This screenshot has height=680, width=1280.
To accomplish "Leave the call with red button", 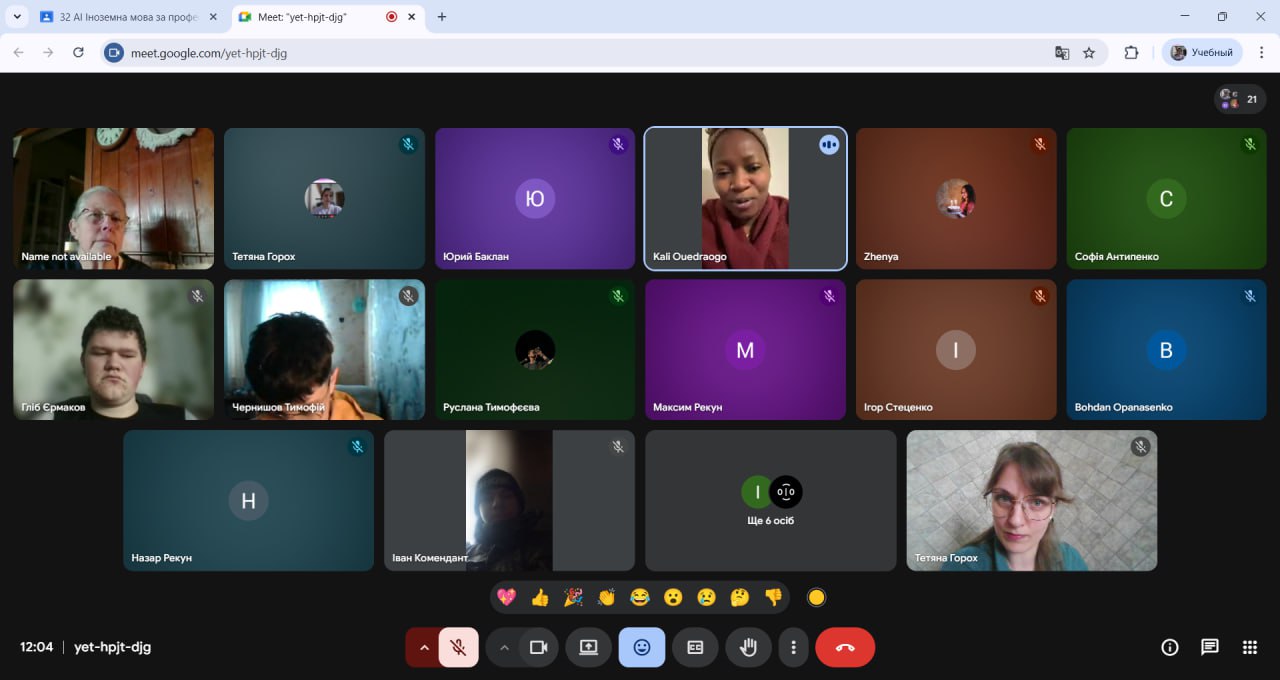I will pos(845,647).
